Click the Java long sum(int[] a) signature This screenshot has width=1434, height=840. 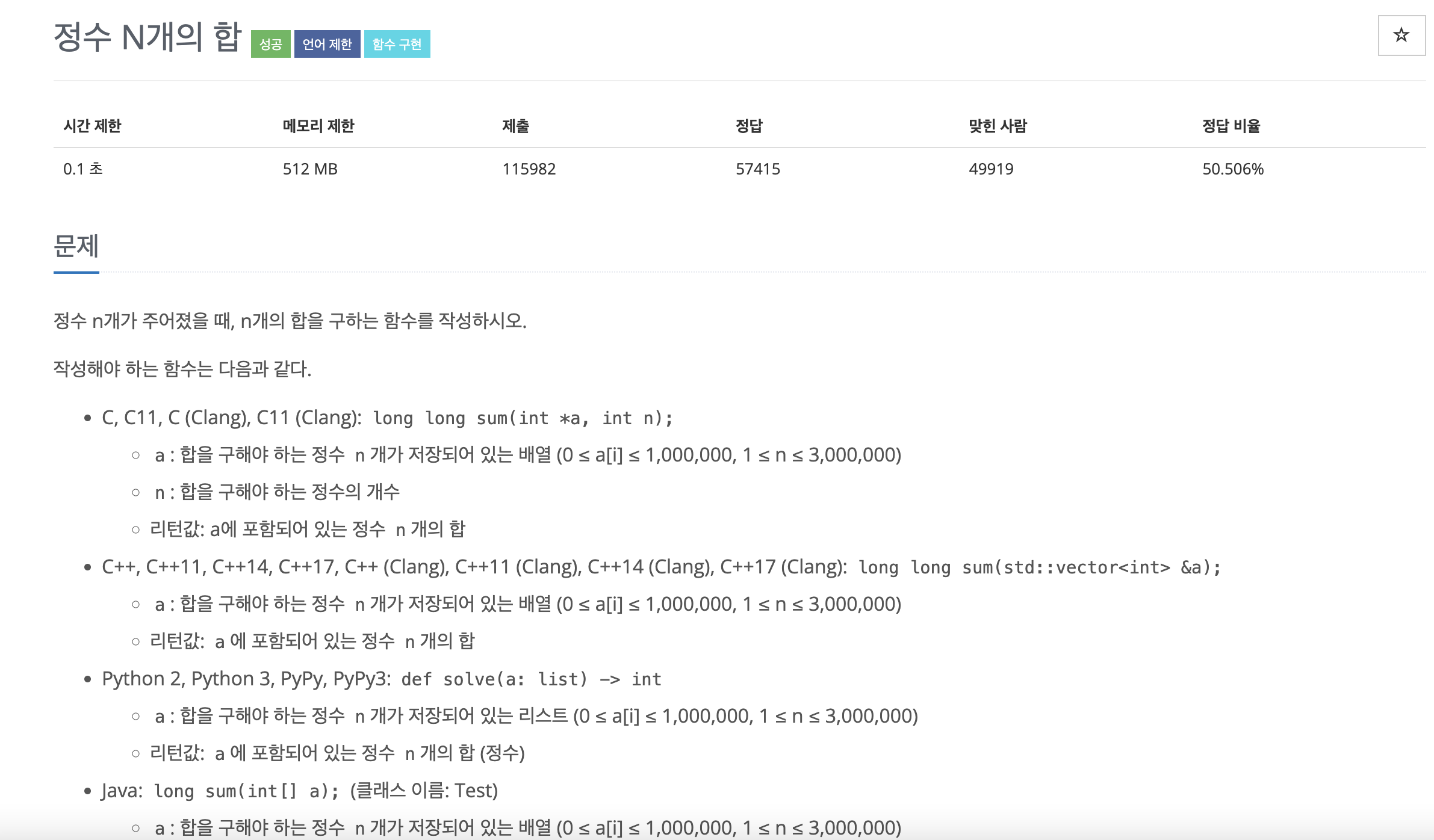pyautogui.click(x=246, y=791)
